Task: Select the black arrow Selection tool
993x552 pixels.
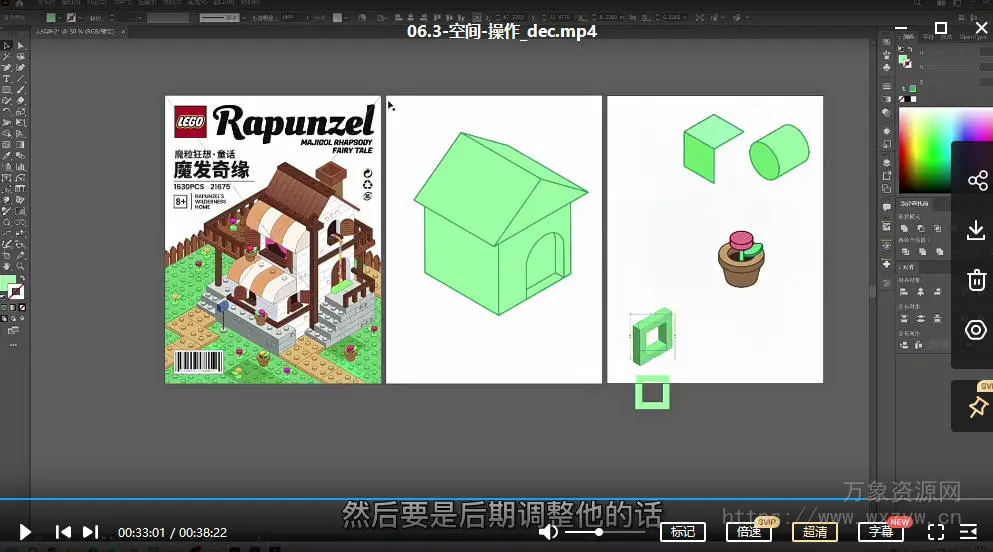Action: click(7, 46)
